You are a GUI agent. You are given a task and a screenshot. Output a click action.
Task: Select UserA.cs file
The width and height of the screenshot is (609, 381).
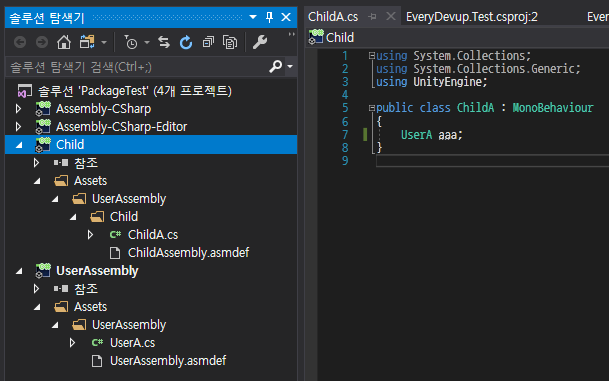click(x=132, y=343)
